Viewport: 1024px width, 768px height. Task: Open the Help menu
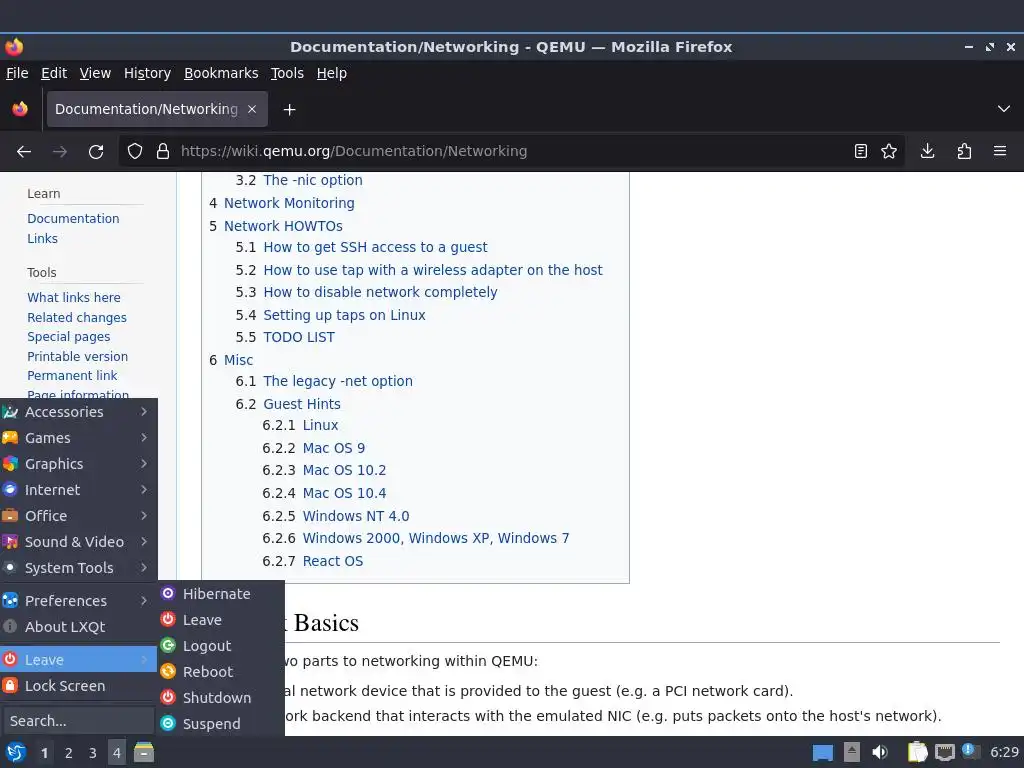click(332, 73)
